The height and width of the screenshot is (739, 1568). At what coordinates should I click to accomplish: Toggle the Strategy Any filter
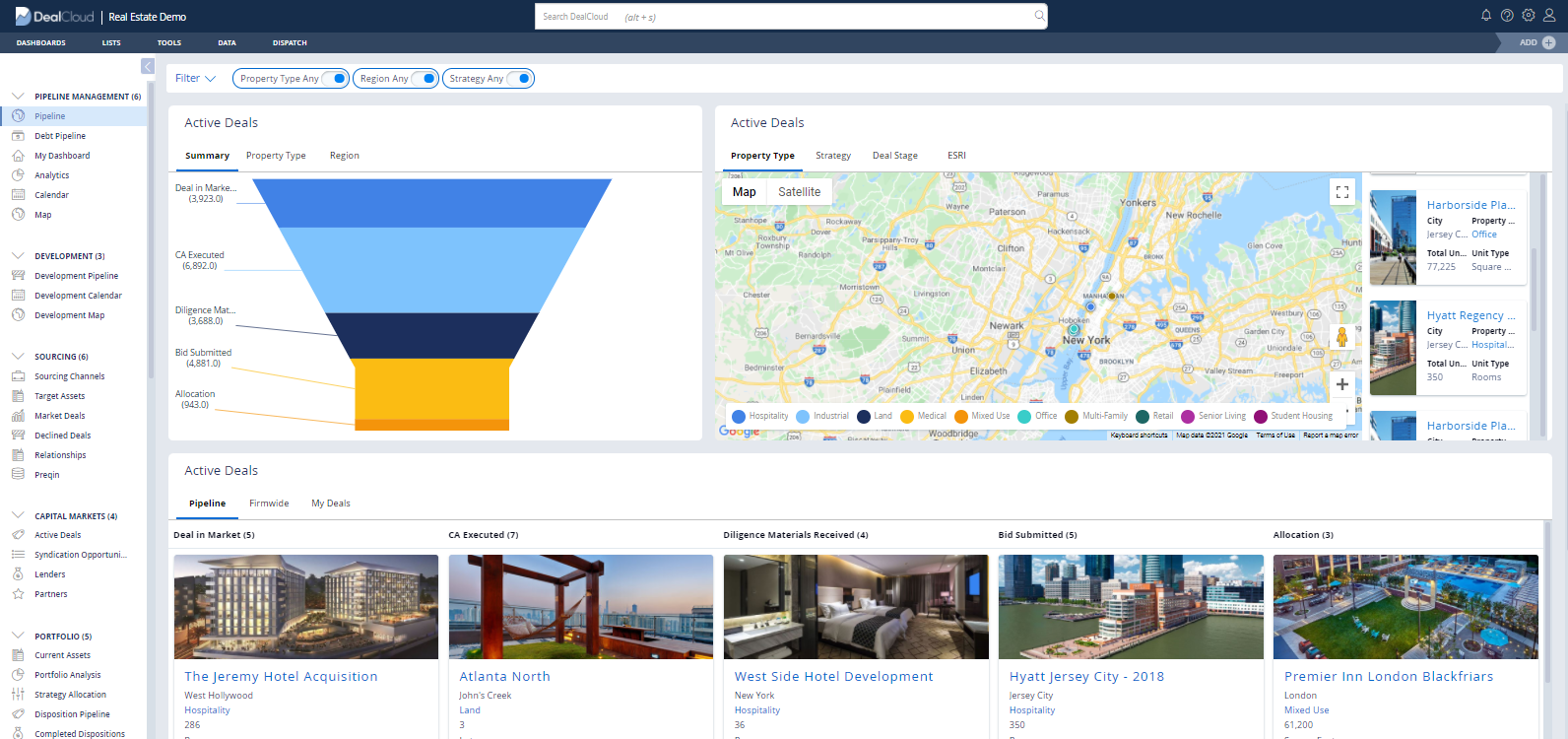[520, 79]
